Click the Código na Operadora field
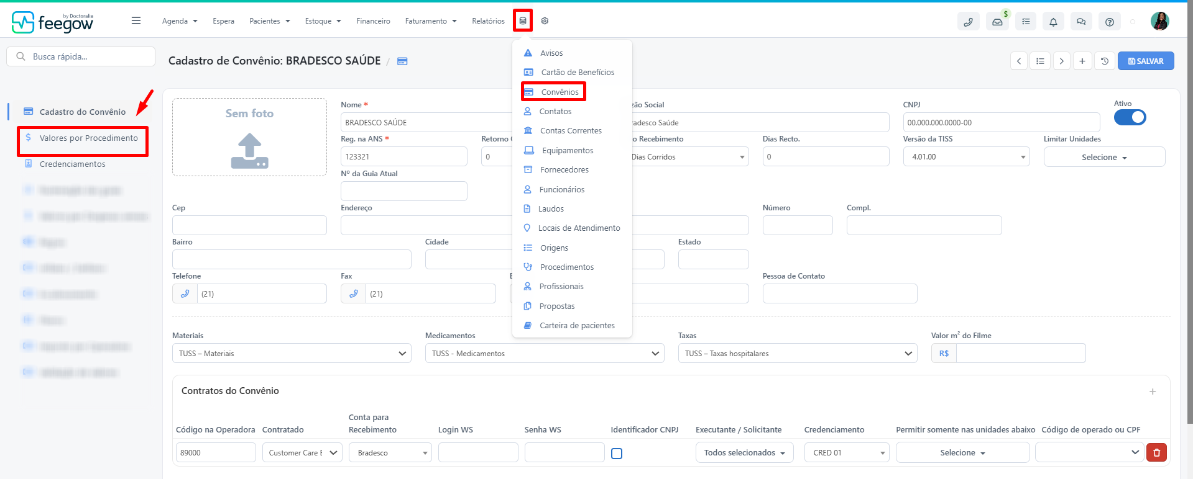This screenshot has width=1193, height=479. (x=215, y=452)
